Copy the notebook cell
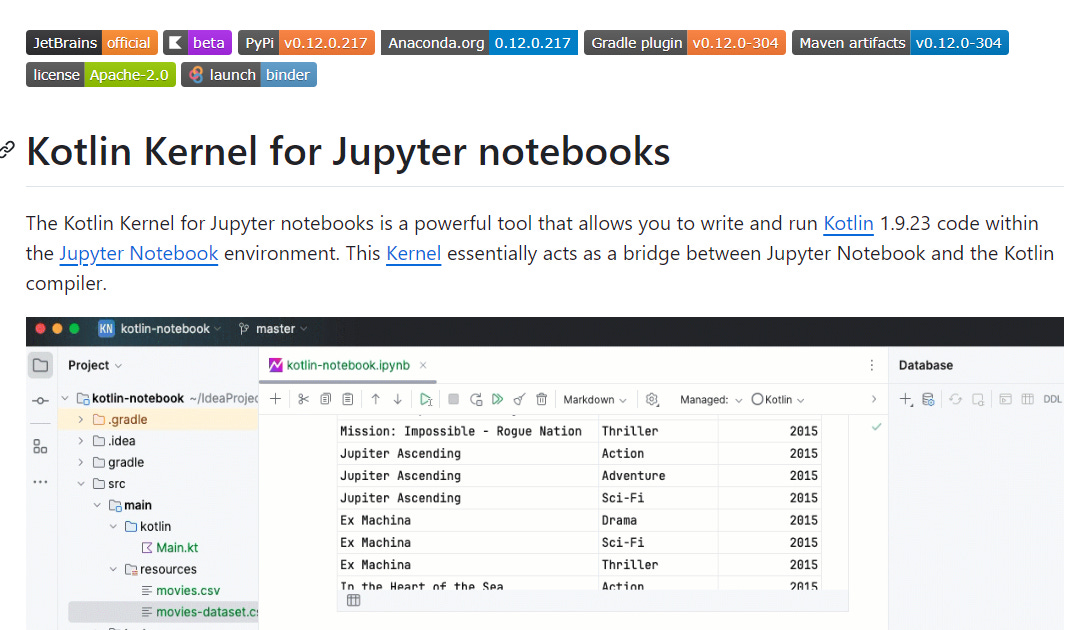The height and width of the screenshot is (630, 1090). (325, 399)
